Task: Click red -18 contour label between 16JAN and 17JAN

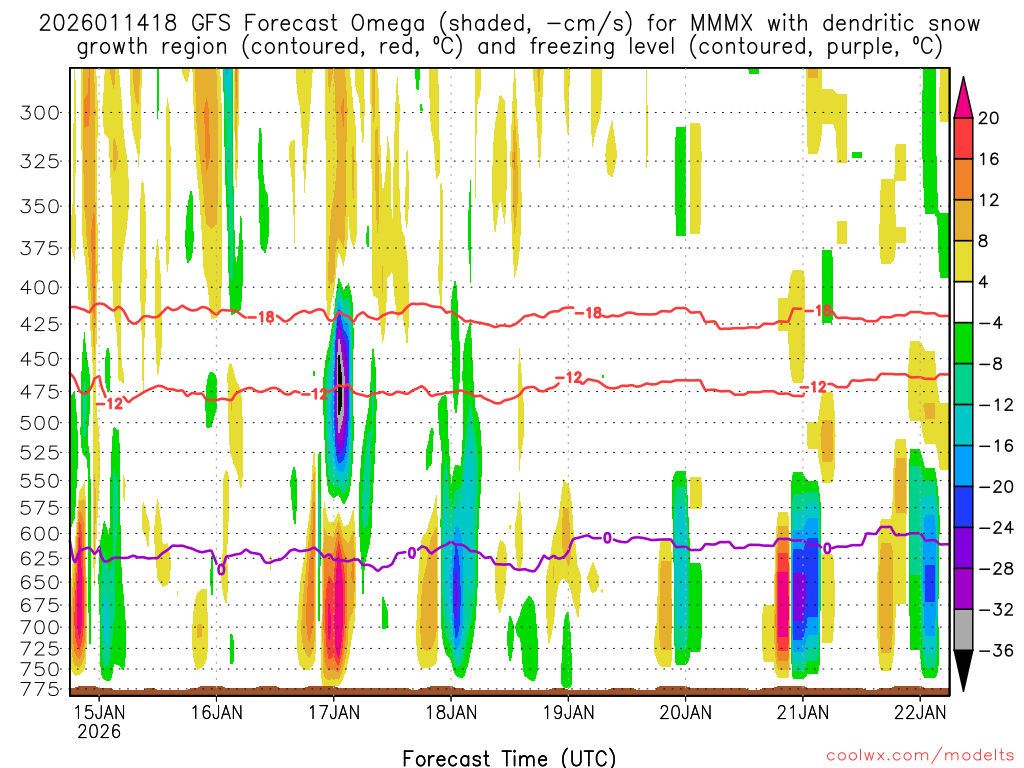Action: (263, 317)
